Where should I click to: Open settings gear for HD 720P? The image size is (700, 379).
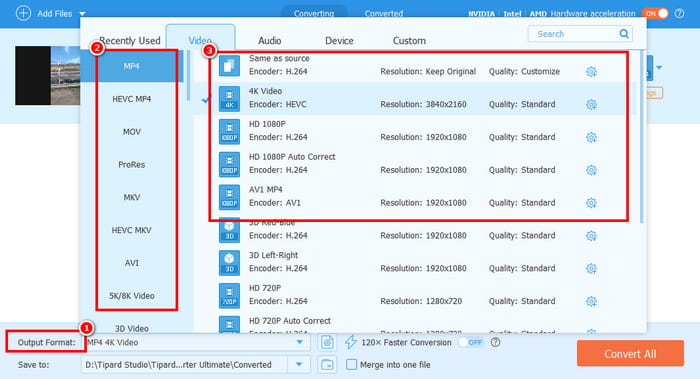click(x=591, y=301)
